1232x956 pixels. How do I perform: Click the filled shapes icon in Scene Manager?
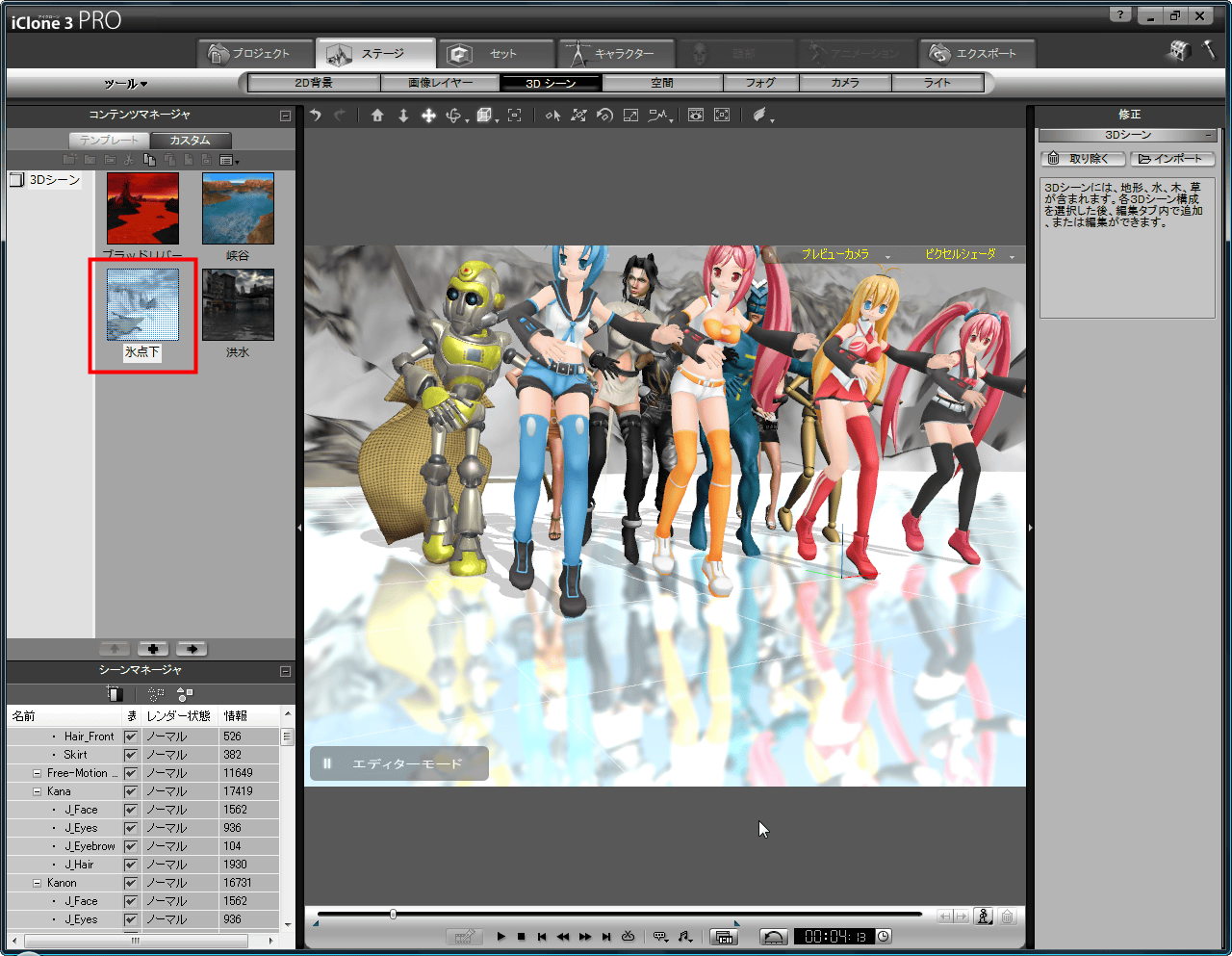coord(185,693)
